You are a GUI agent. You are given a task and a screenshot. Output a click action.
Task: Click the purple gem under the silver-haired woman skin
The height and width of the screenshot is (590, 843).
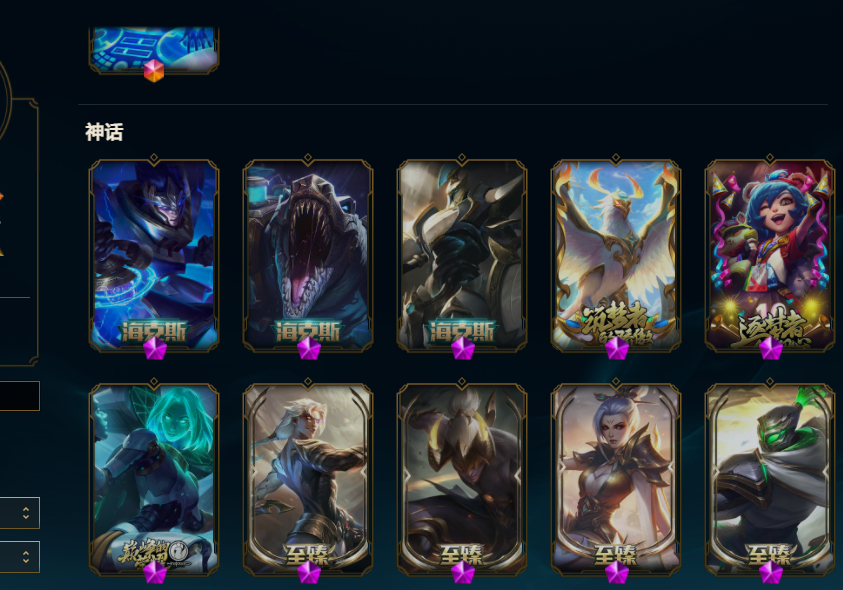click(x=617, y=572)
